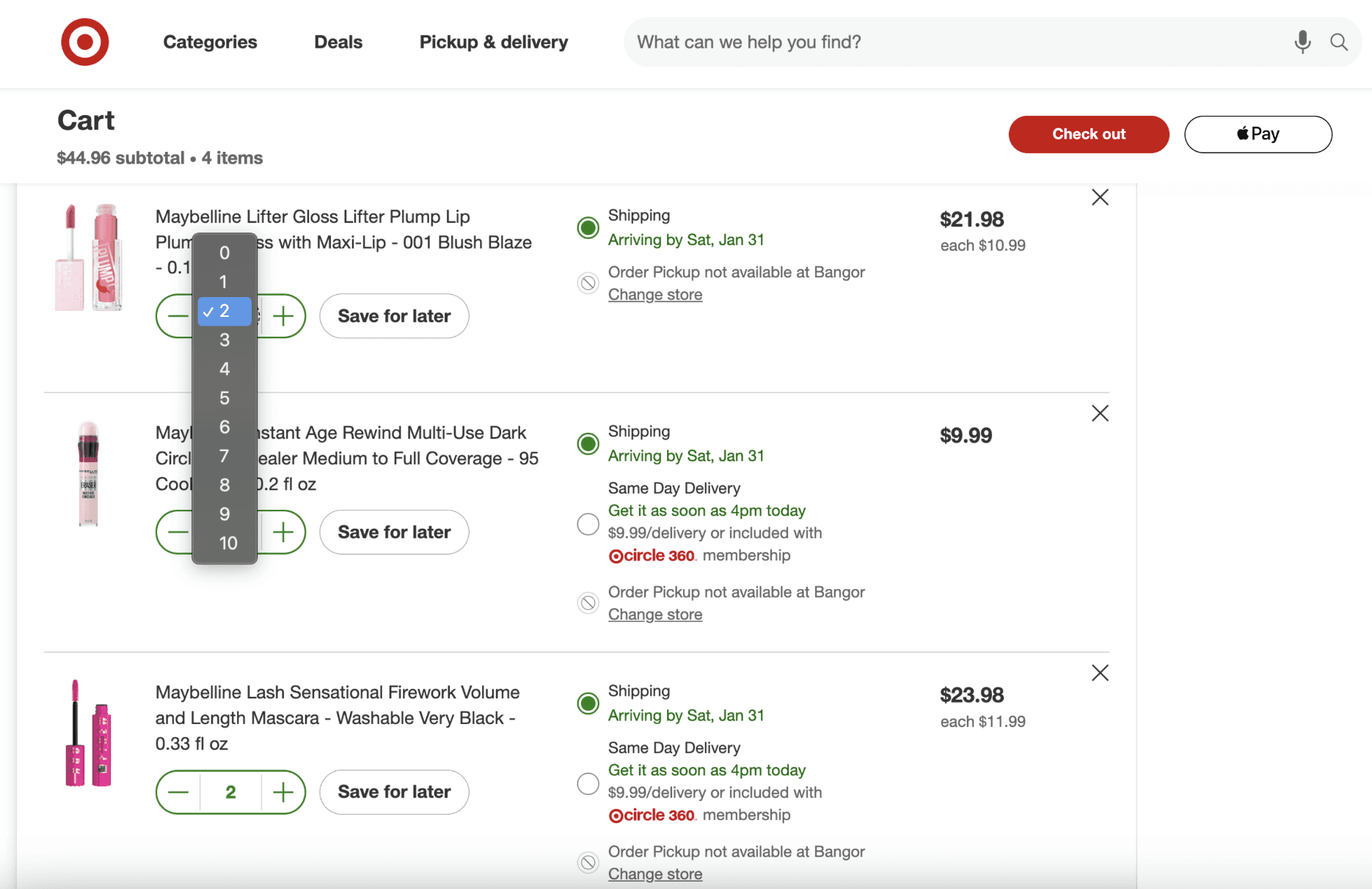This screenshot has width=1372, height=889.
Task: Increase Lifter Gloss quantity with plus
Action: (283, 316)
